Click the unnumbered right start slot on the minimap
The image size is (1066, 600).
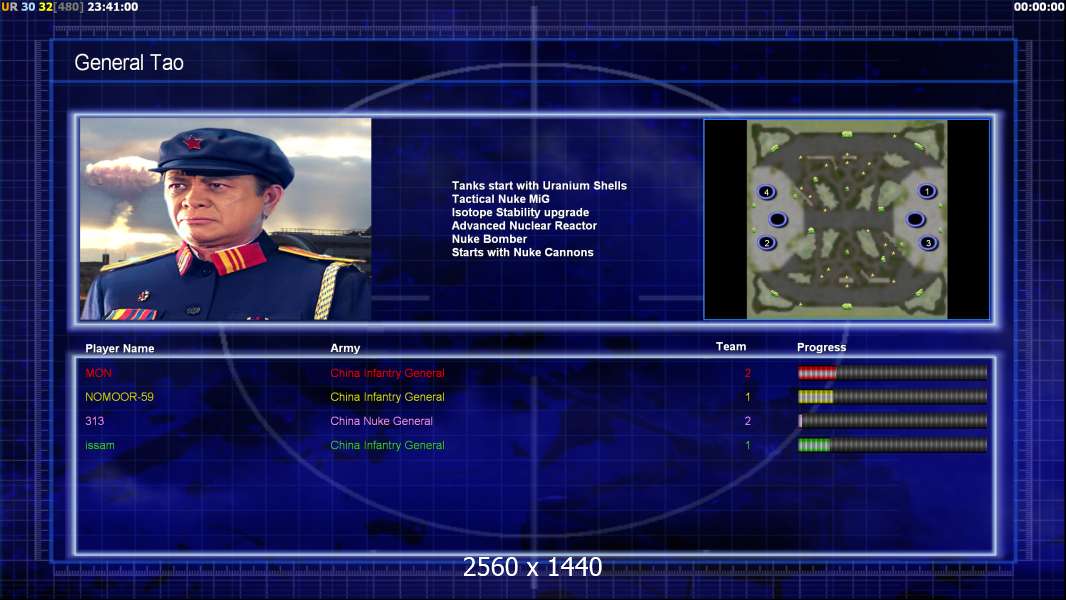coord(915,219)
